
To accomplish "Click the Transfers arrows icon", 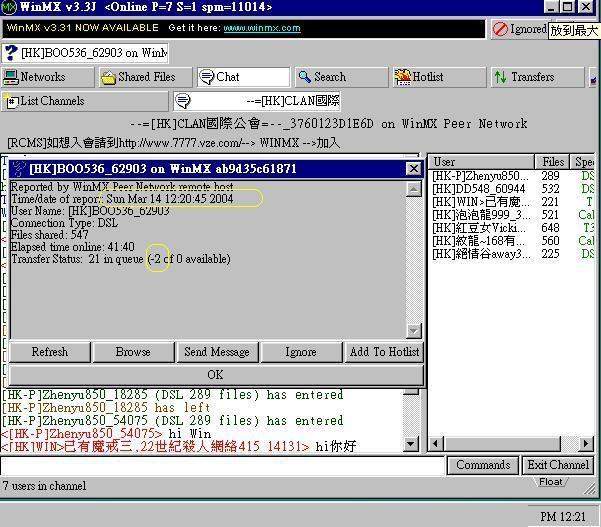I will 501,77.
